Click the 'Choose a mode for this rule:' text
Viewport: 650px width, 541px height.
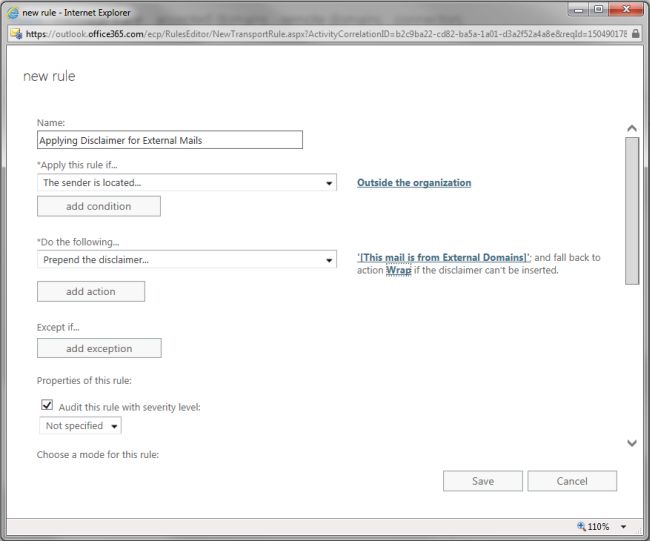click(x=98, y=455)
